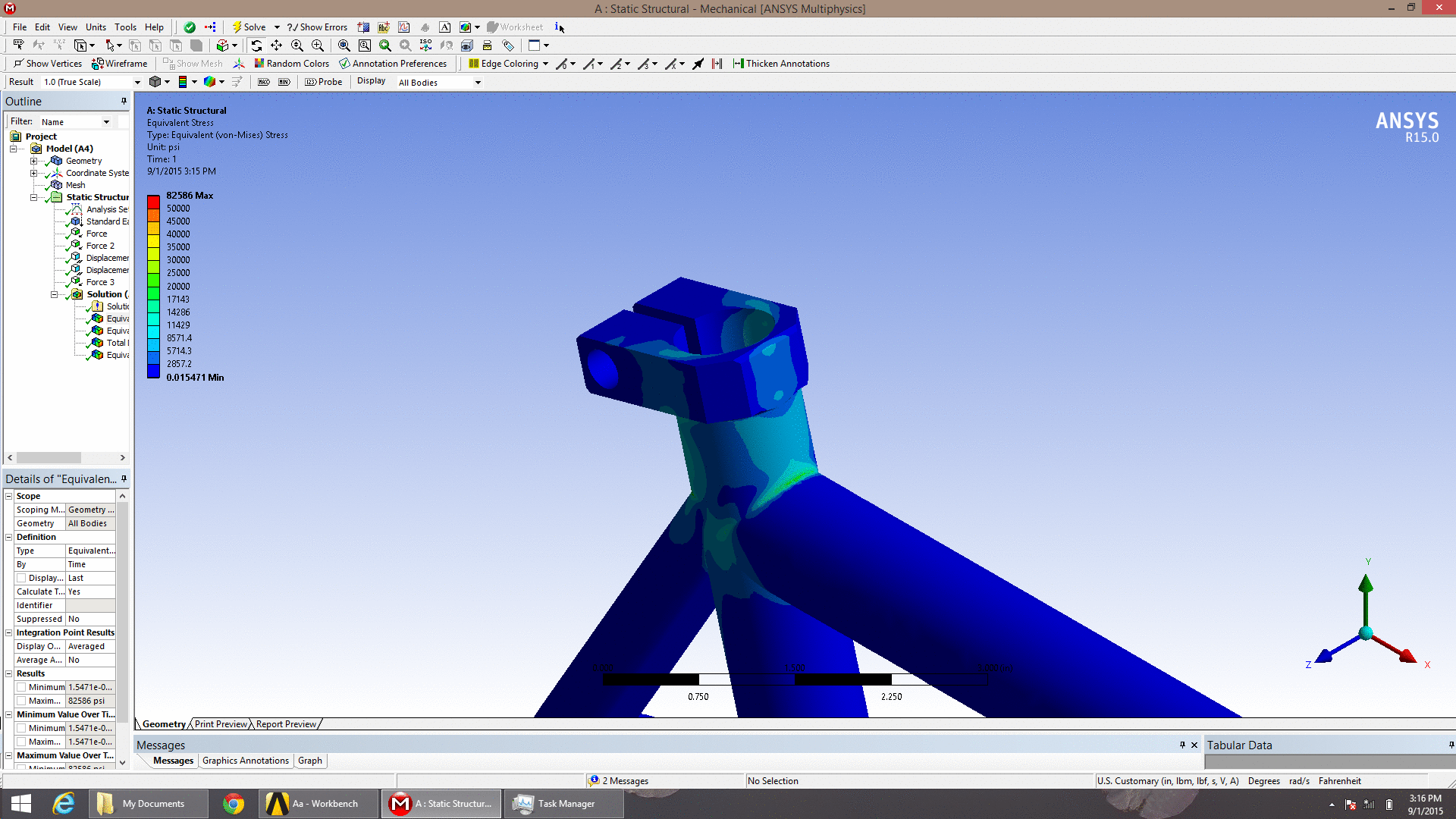Expand the Geometry tree node
The width and height of the screenshot is (1456, 819).
click(33, 161)
